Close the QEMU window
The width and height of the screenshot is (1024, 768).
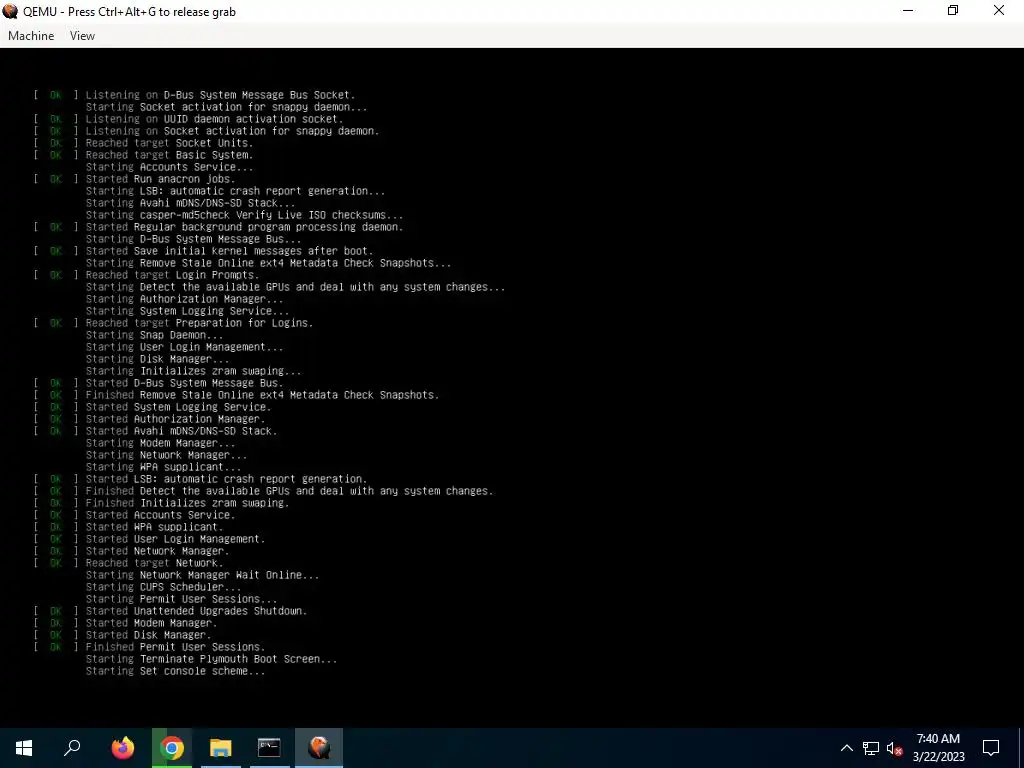(999, 11)
